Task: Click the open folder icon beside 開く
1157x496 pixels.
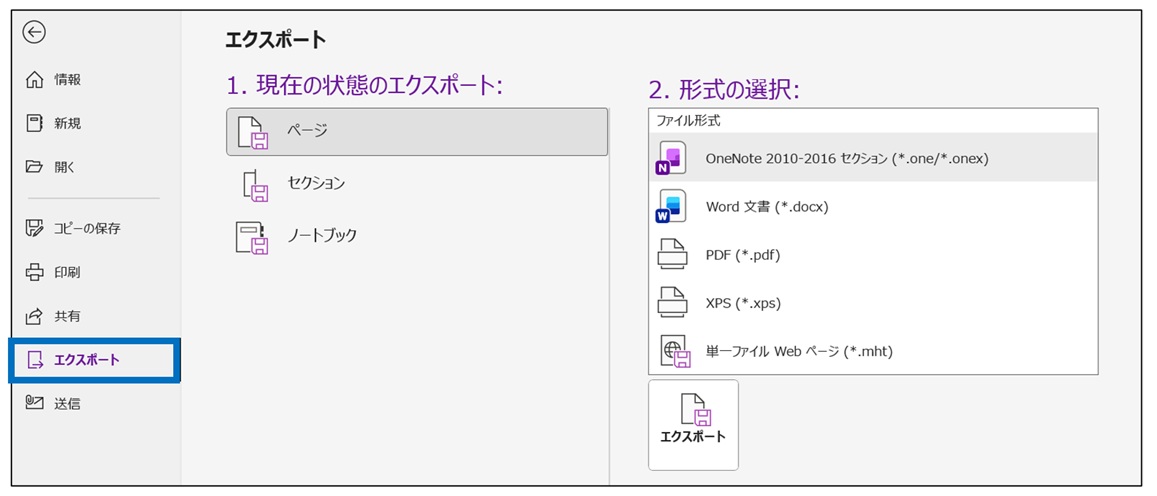Action: (35, 167)
